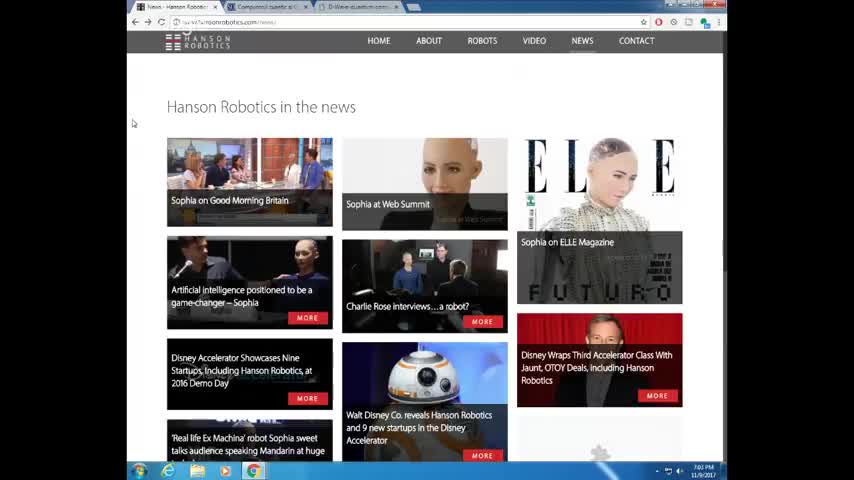This screenshot has width=854, height=480.
Task: Open the VIDEO menu item
Action: (534, 41)
